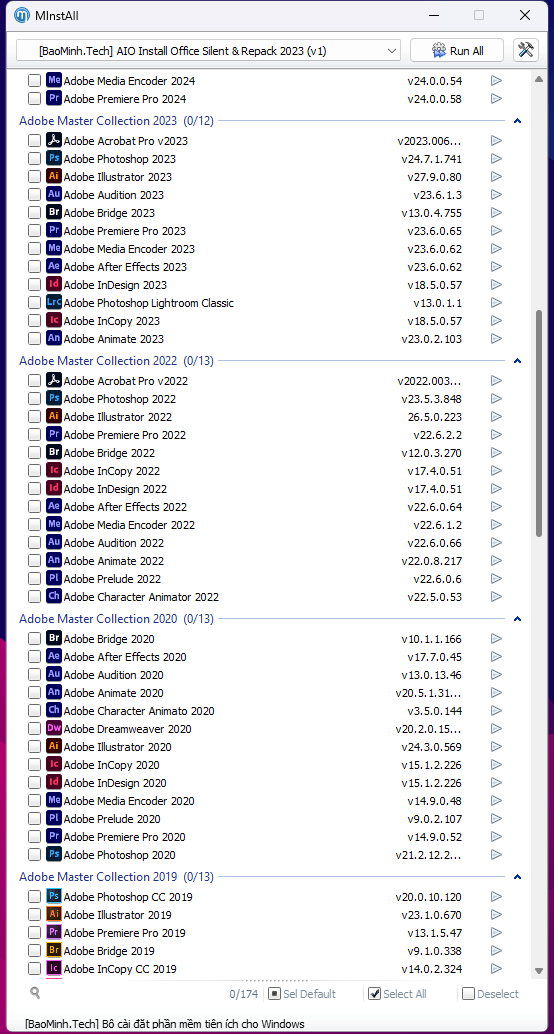The width and height of the screenshot is (554, 1034).
Task: Click the Adobe Prelude 2020 Pl icon
Action: [54, 818]
